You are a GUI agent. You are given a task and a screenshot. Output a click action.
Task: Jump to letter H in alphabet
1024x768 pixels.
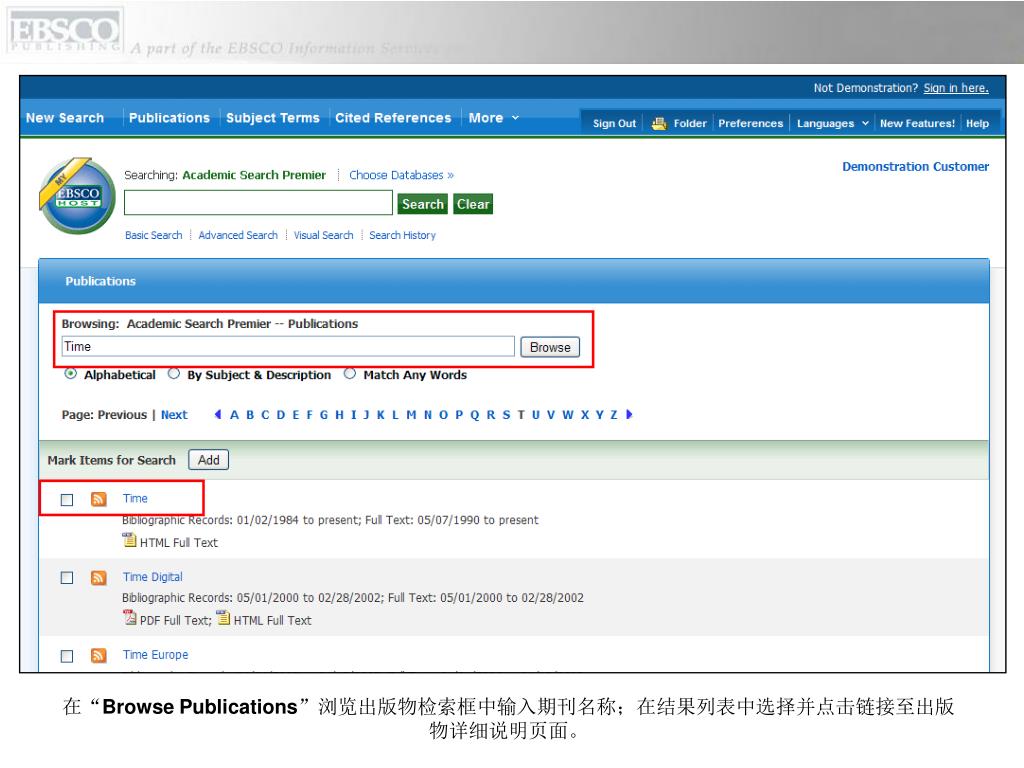(x=339, y=415)
